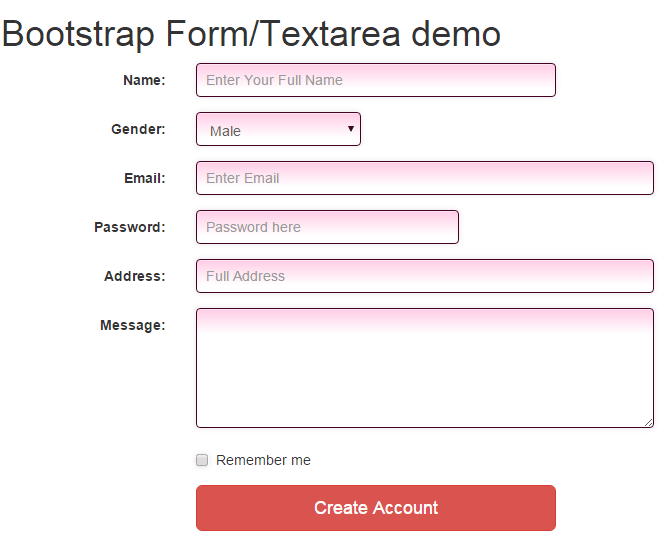Click the Remember me label text

tap(263, 460)
